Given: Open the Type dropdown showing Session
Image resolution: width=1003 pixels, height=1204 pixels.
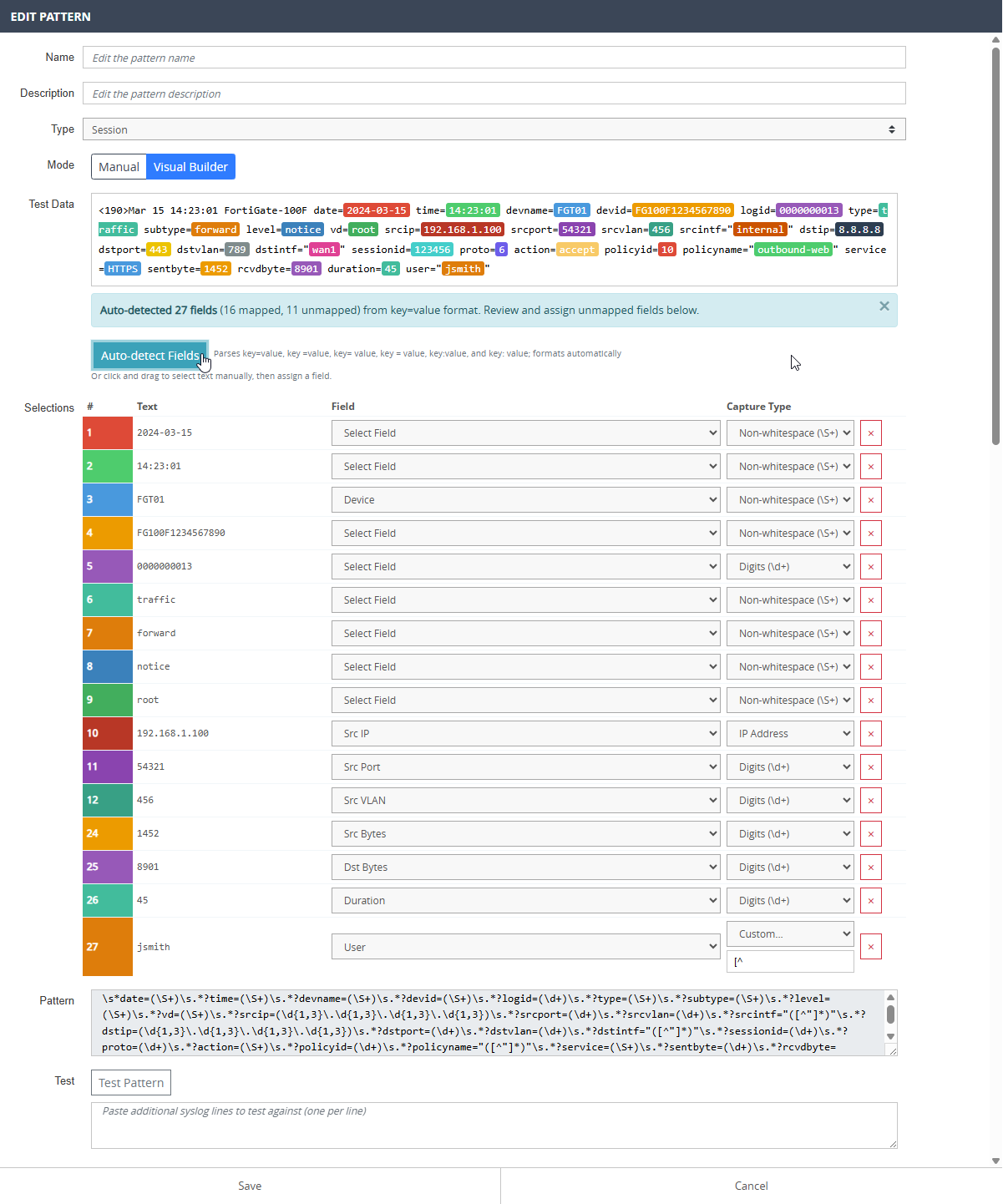Looking at the screenshot, I should (494, 129).
